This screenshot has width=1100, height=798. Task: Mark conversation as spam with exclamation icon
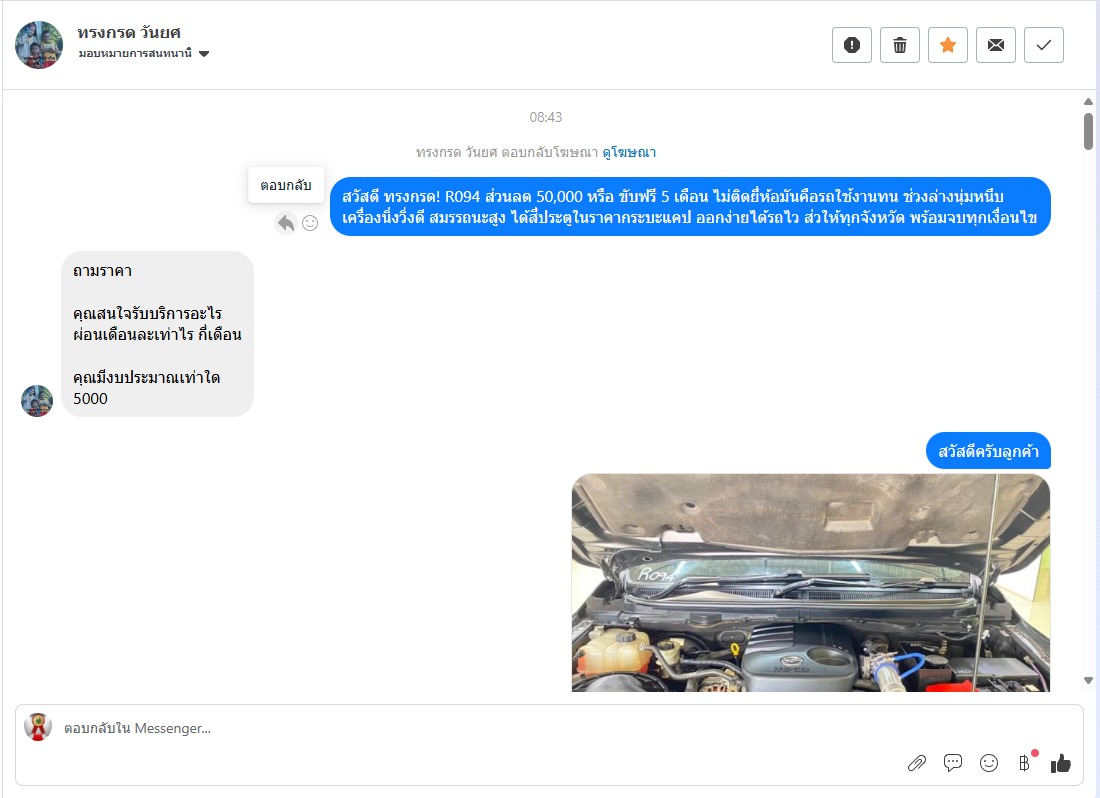[x=852, y=45]
